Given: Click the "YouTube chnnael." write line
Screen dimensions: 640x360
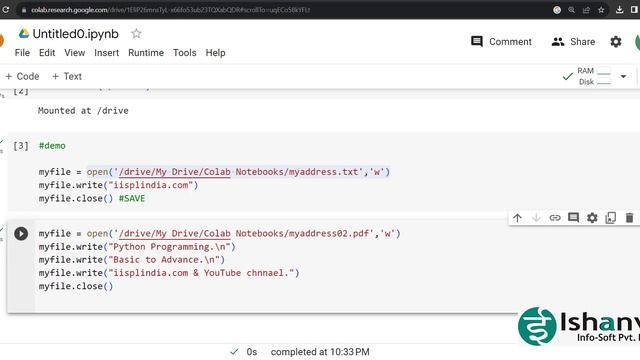Looking at the screenshot, I should (169, 273).
